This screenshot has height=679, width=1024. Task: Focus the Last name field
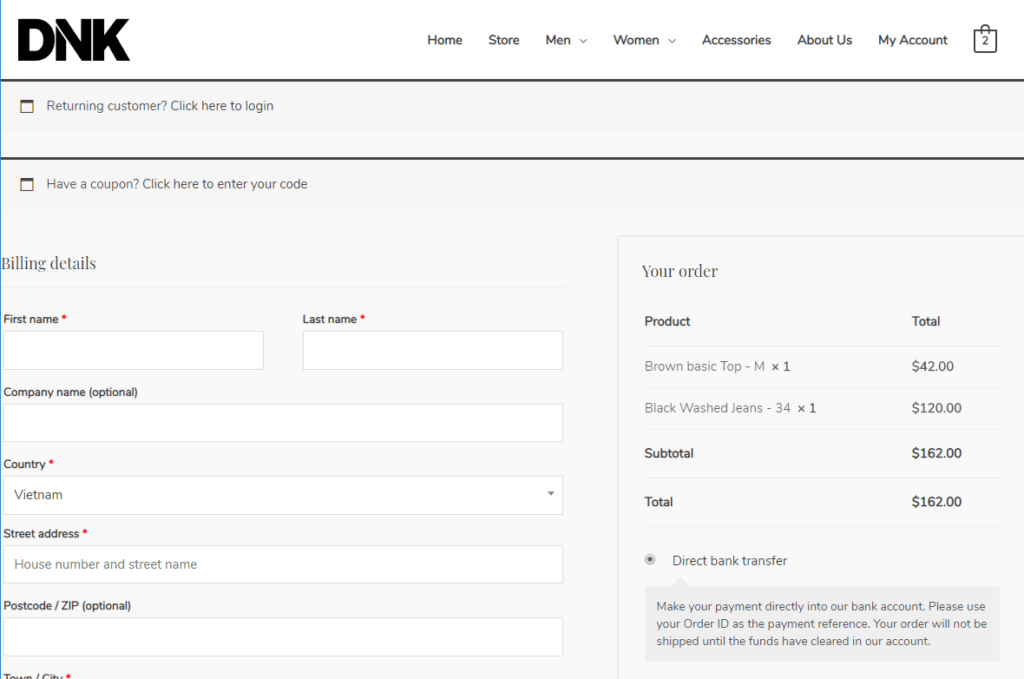tap(432, 351)
